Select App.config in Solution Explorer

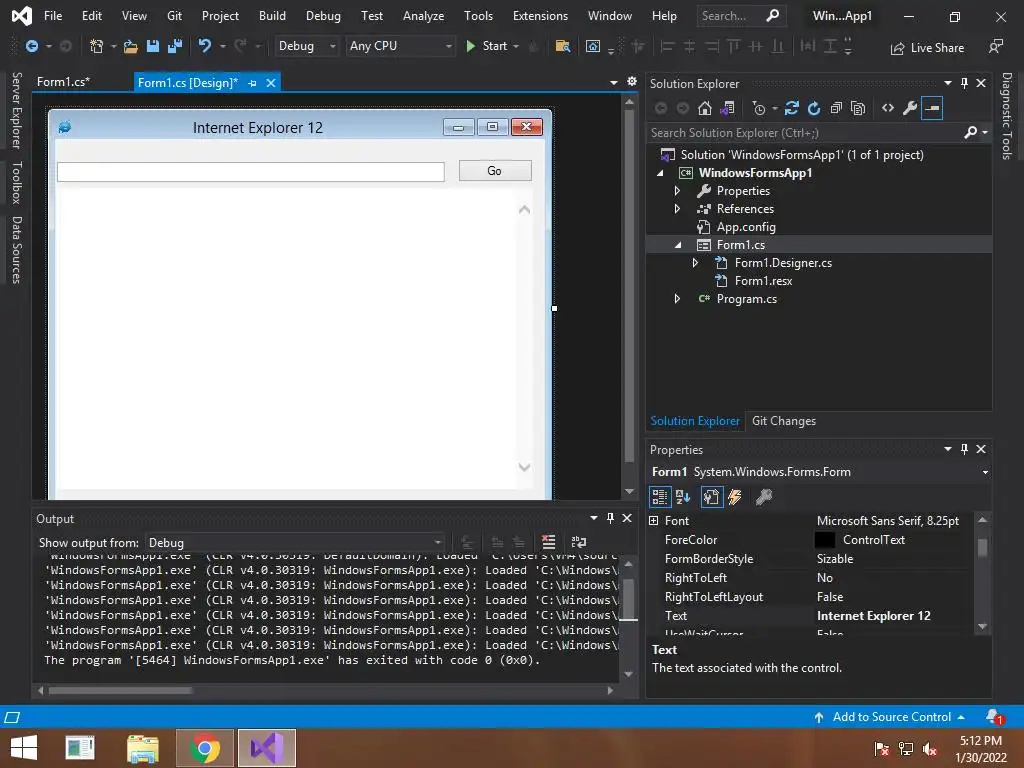[x=746, y=227]
